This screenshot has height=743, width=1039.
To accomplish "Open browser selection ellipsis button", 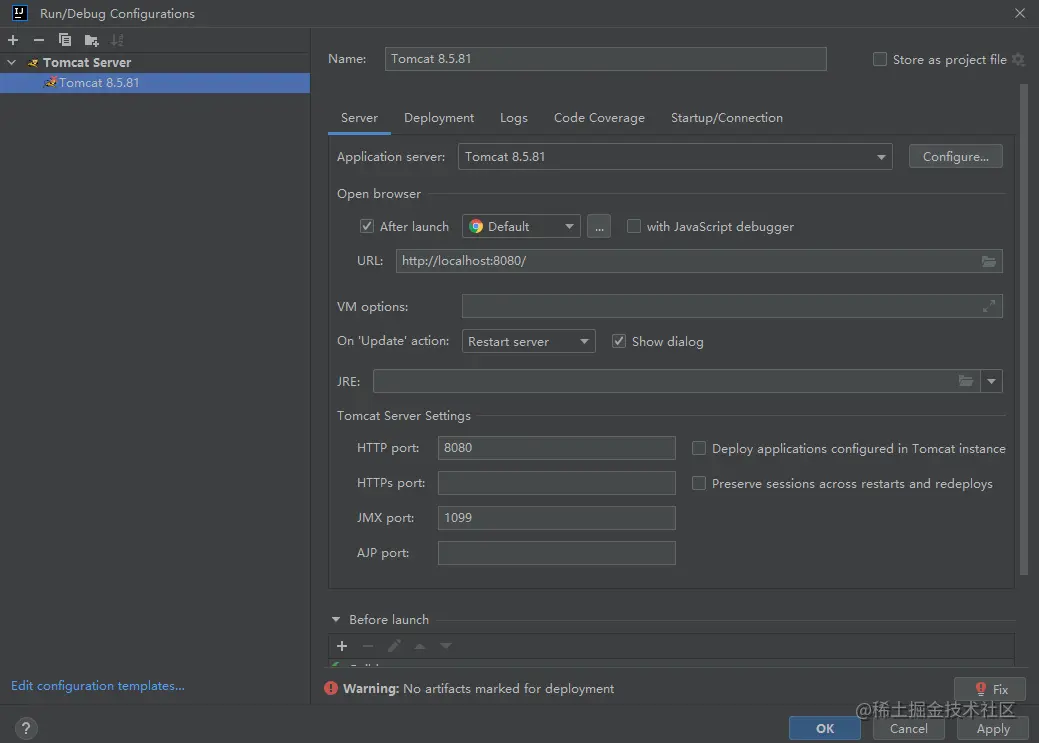I will pyautogui.click(x=599, y=227).
